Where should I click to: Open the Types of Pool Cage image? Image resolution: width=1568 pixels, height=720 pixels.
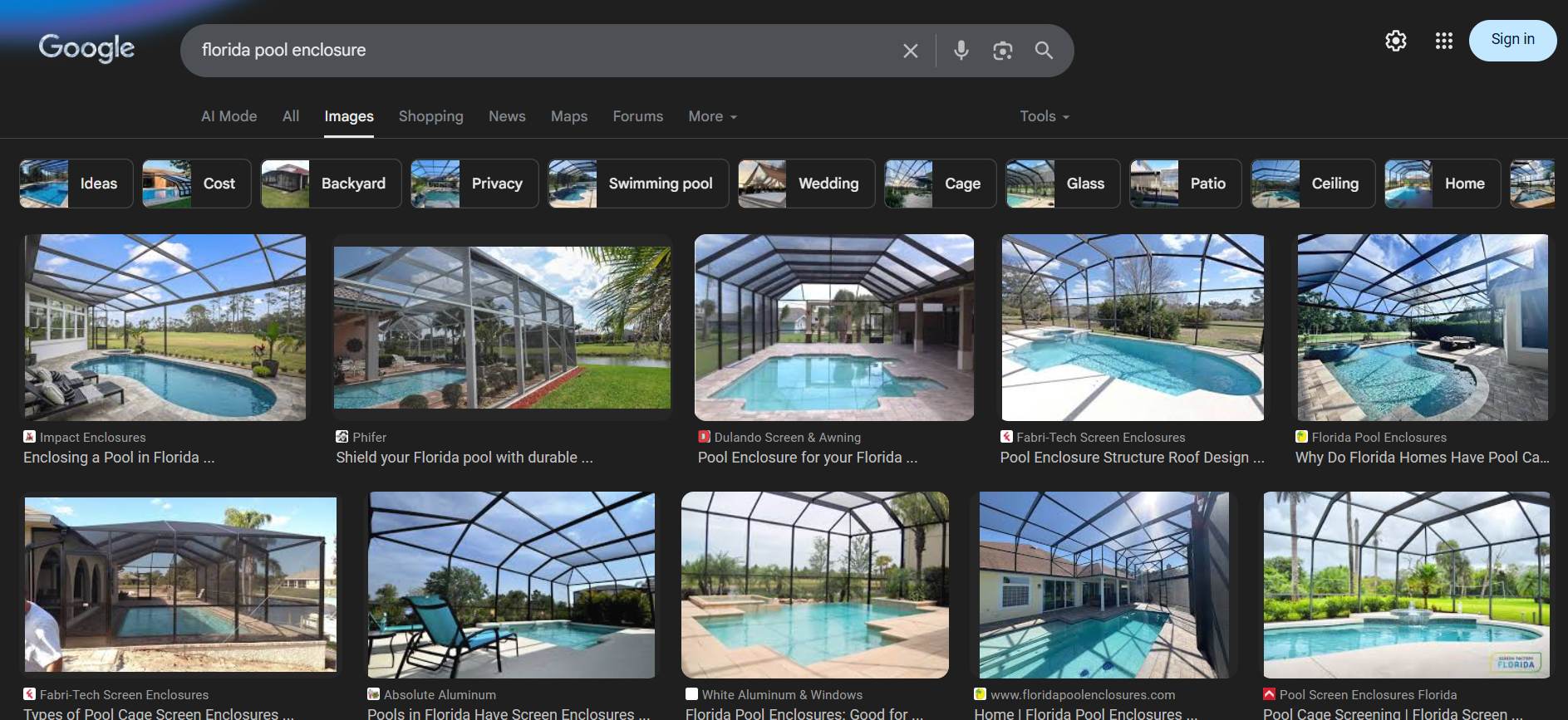(180, 585)
